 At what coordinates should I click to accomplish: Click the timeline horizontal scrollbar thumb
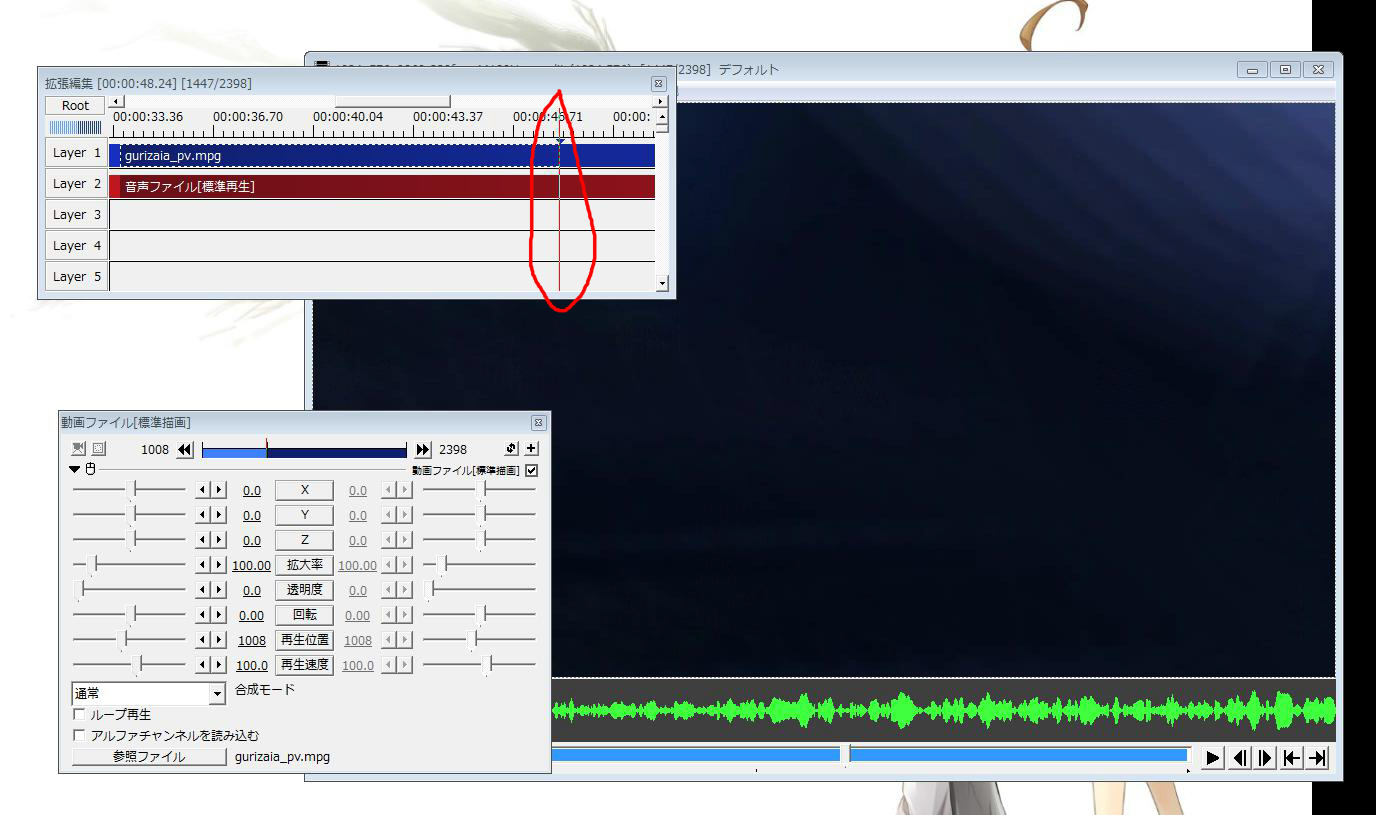pyautogui.click(x=392, y=101)
